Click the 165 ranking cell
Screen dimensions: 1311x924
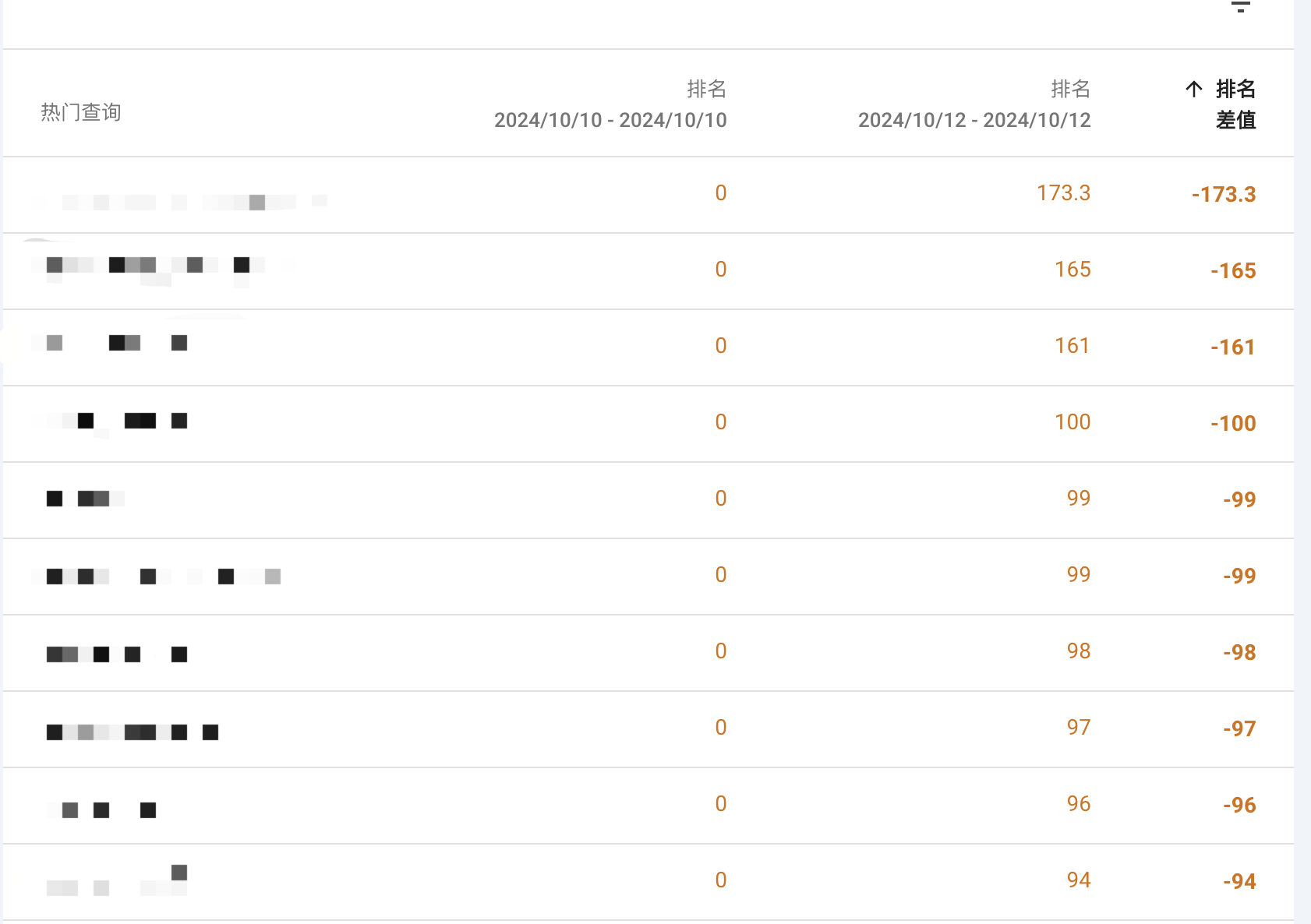(1072, 269)
